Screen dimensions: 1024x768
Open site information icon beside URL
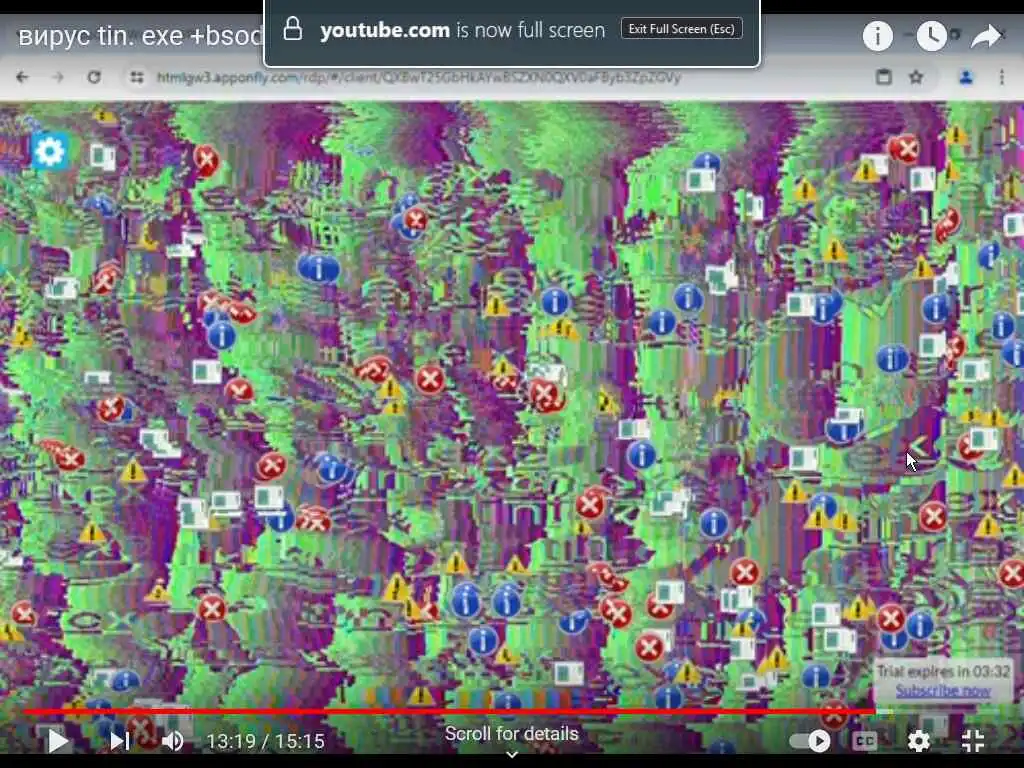coord(136,77)
